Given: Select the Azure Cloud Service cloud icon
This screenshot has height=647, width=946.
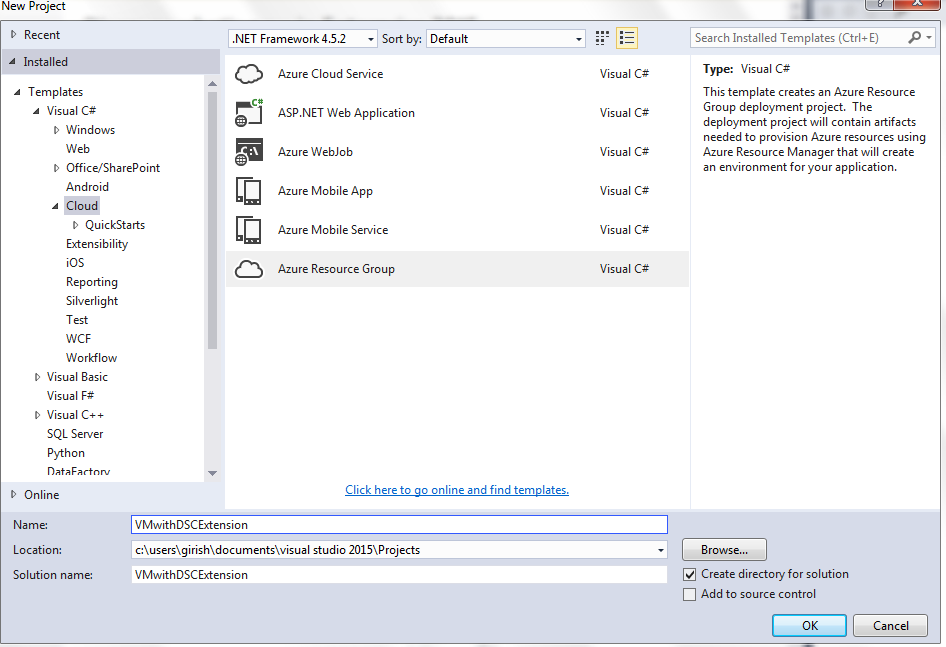Looking at the screenshot, I should [x=249, y=74].
